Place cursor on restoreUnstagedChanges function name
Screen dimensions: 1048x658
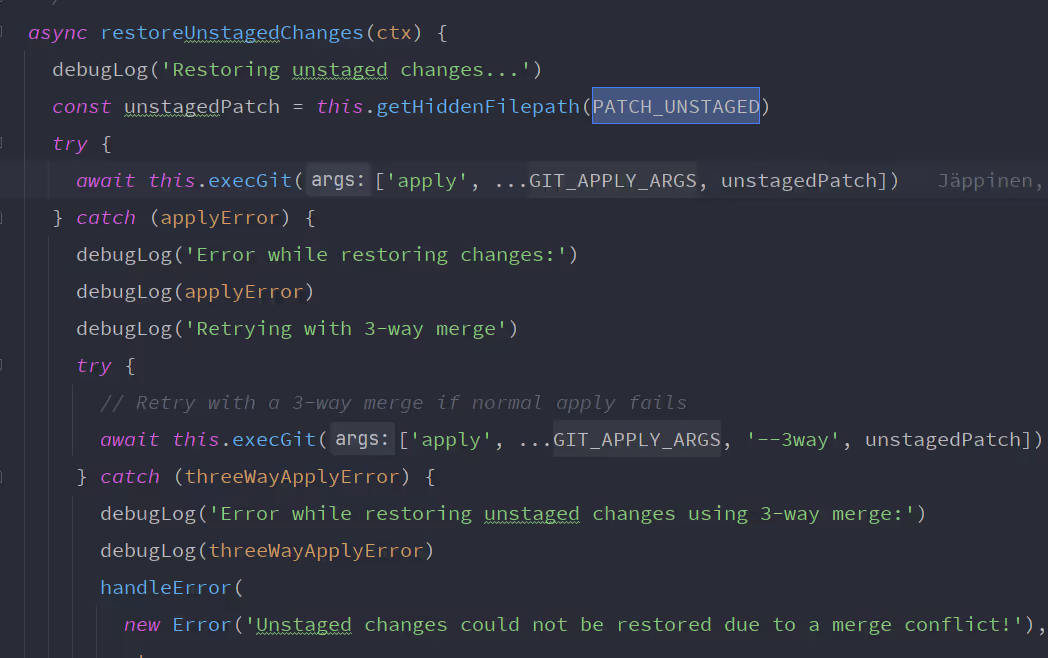pos(231,33)
